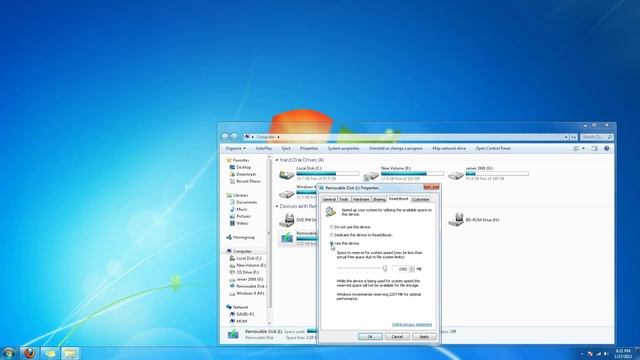Click the volume icon in system tray
Image resolution: width=640 pixels, height=360 pixels.
[606, 353]
